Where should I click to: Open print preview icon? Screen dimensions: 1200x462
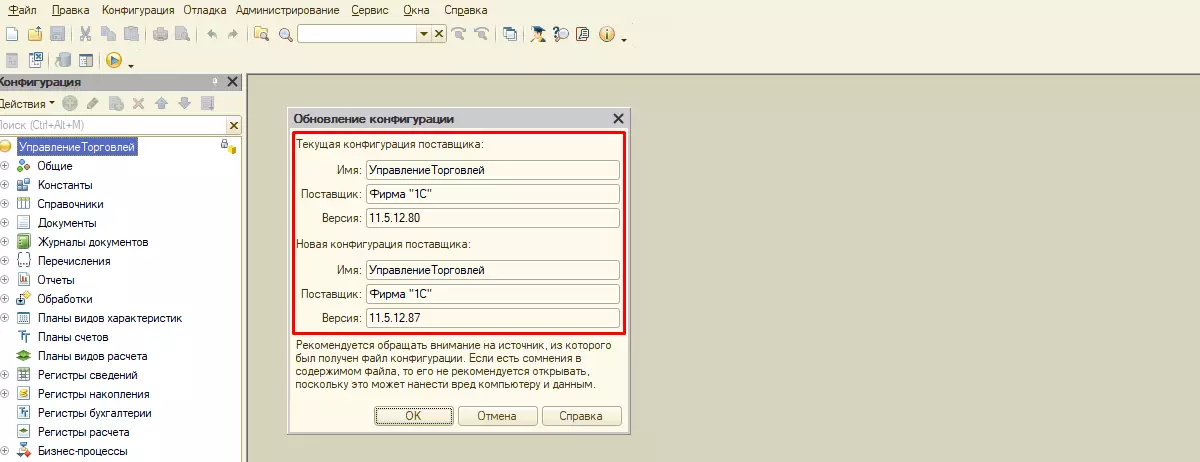pyautogui.click(x=182, y=34)
